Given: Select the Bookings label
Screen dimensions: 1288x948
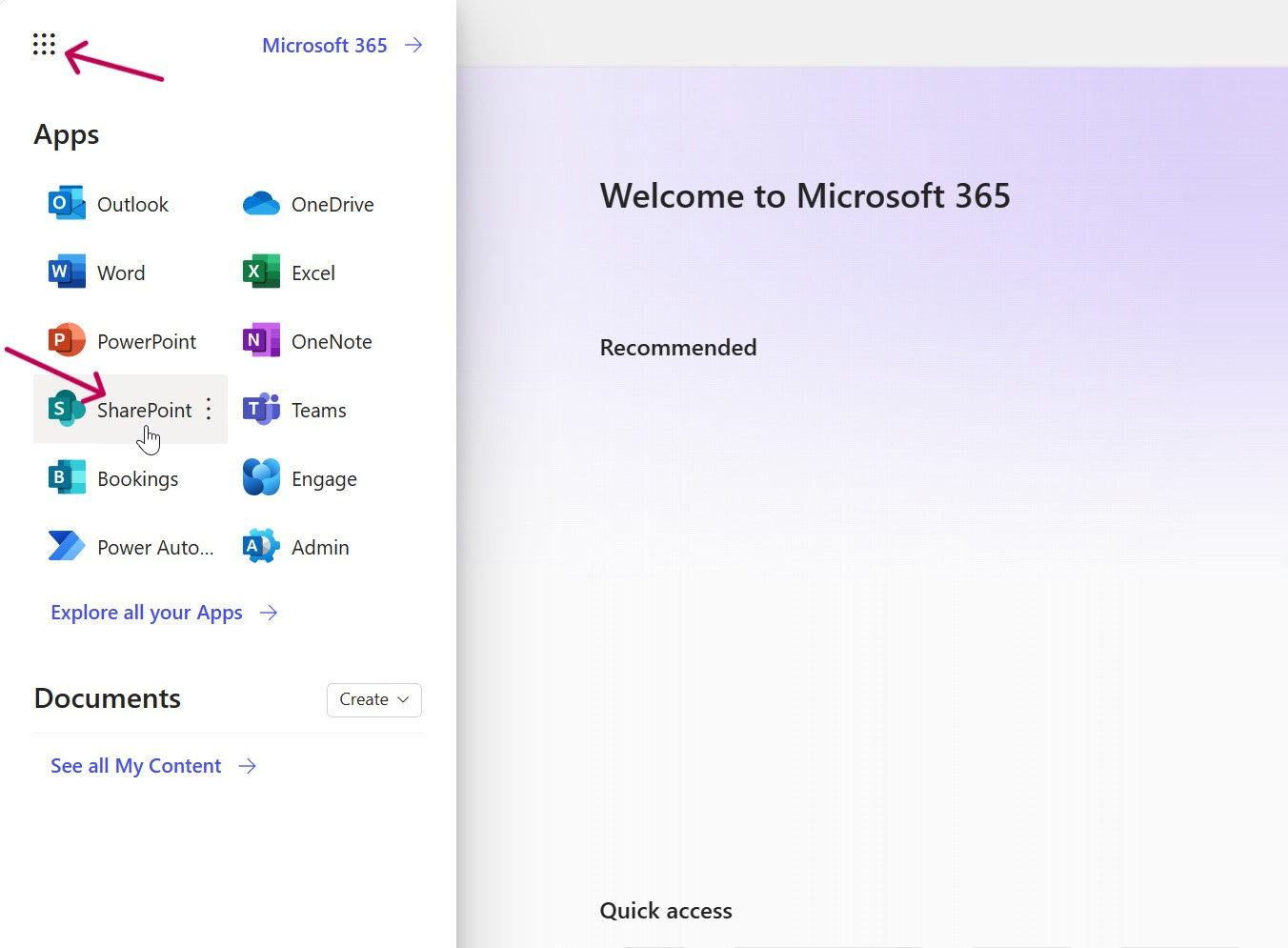Looking at the screenshot, I should click(138, 478).
